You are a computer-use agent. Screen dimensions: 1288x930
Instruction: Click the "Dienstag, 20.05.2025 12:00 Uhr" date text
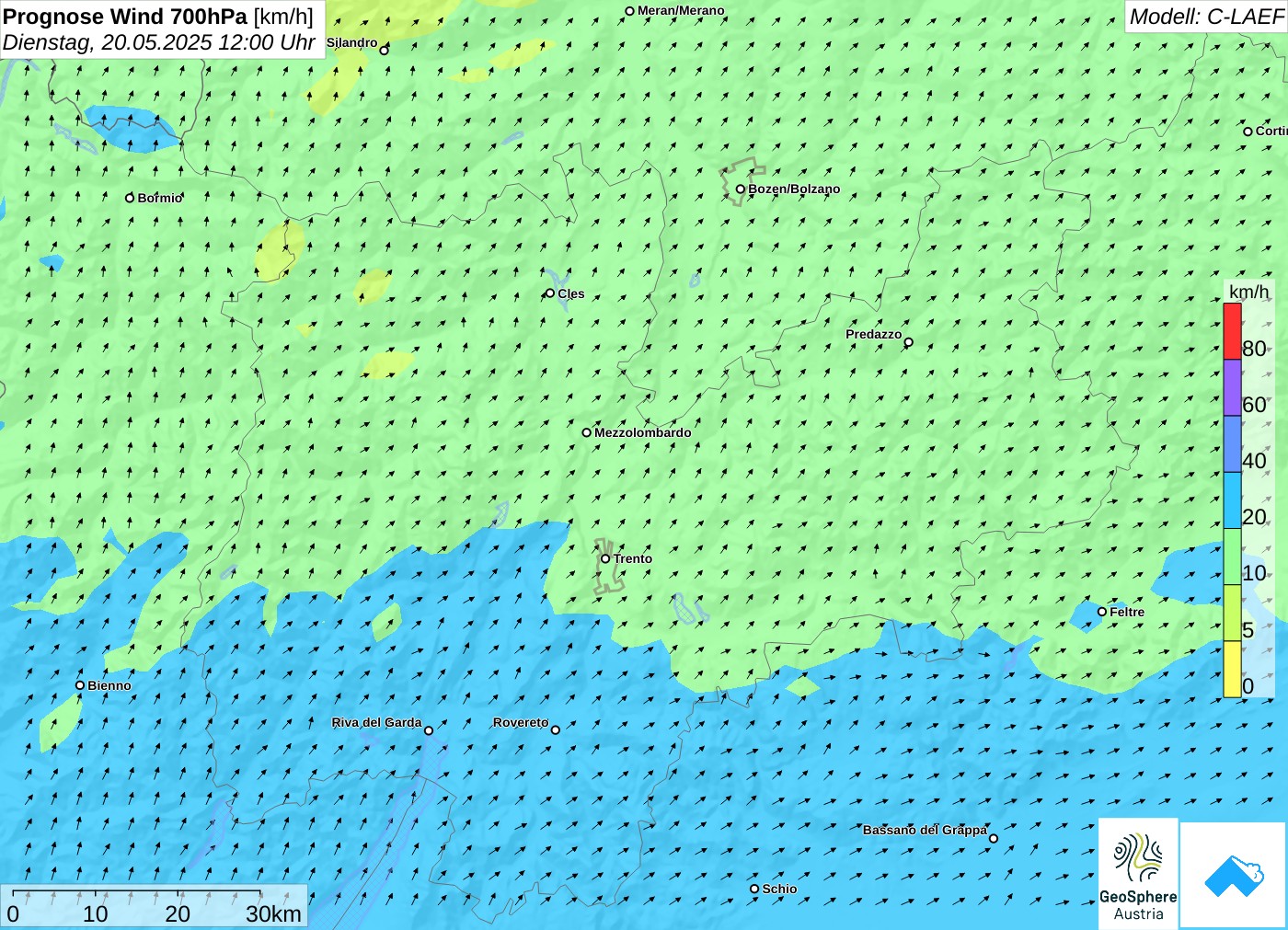pos(159,42)
